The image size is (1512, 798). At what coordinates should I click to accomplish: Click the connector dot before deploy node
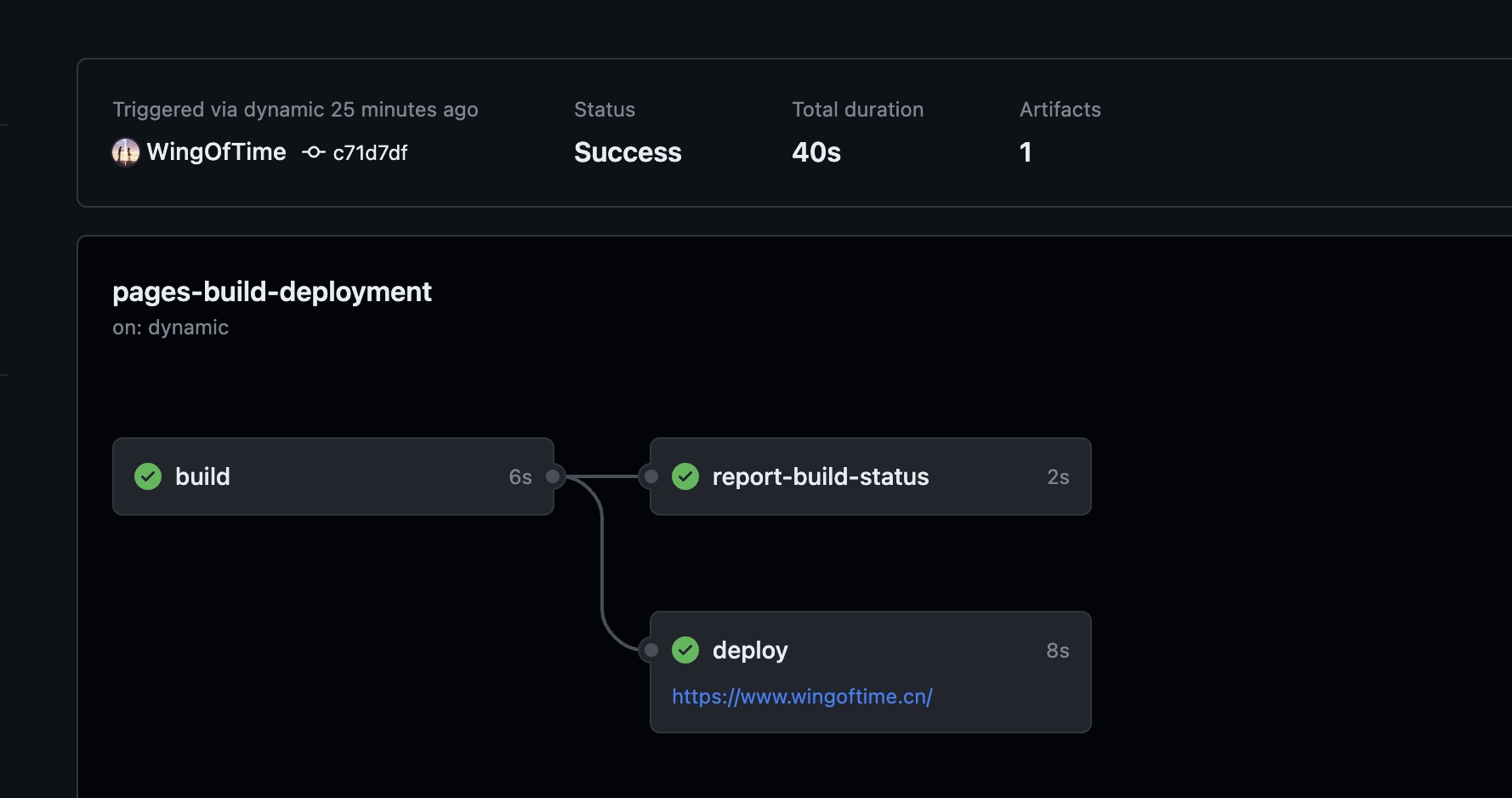(x=650, y=650)
